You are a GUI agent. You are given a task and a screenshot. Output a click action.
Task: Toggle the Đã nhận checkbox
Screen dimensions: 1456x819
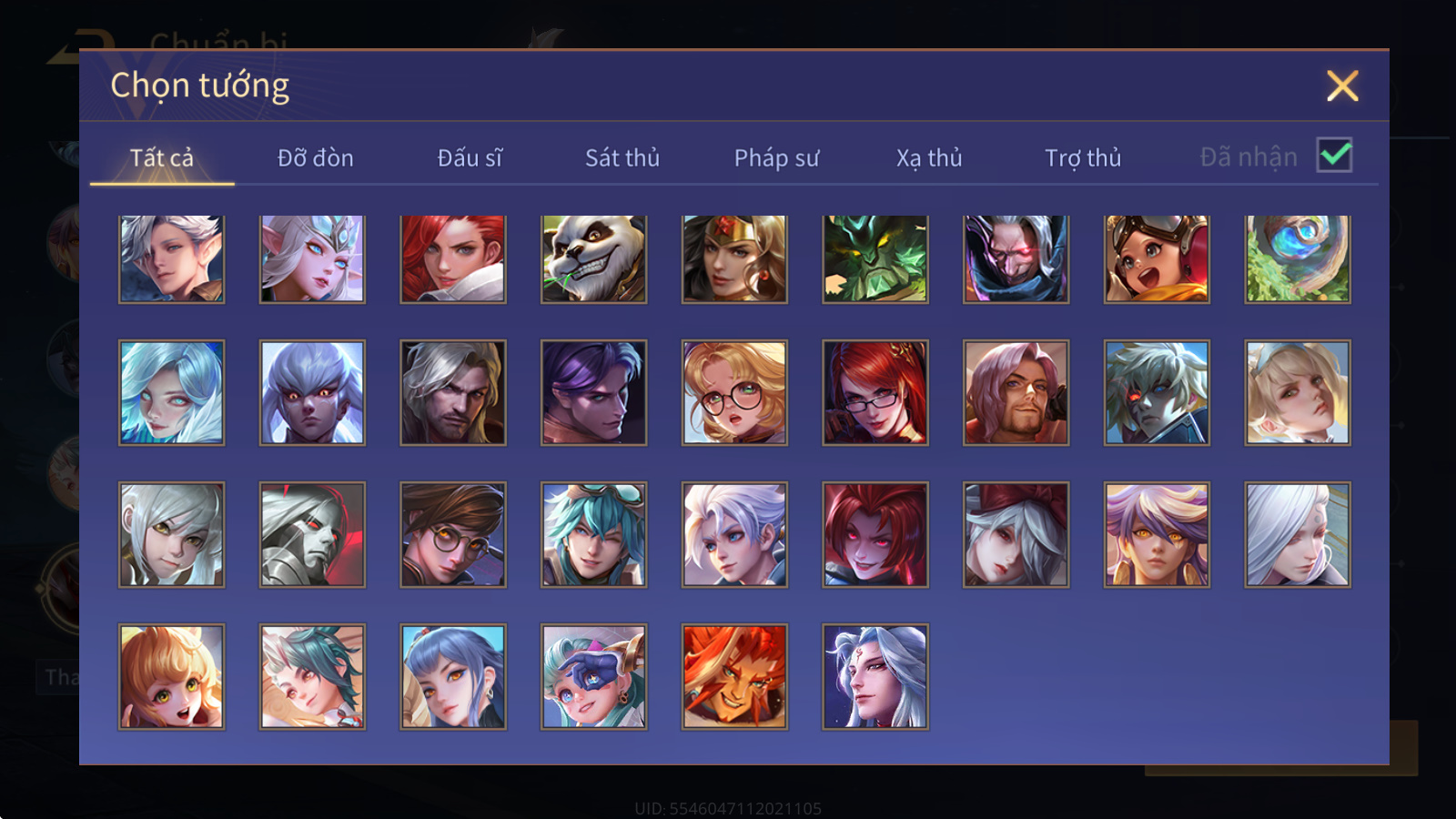[x=1334, y=156]
